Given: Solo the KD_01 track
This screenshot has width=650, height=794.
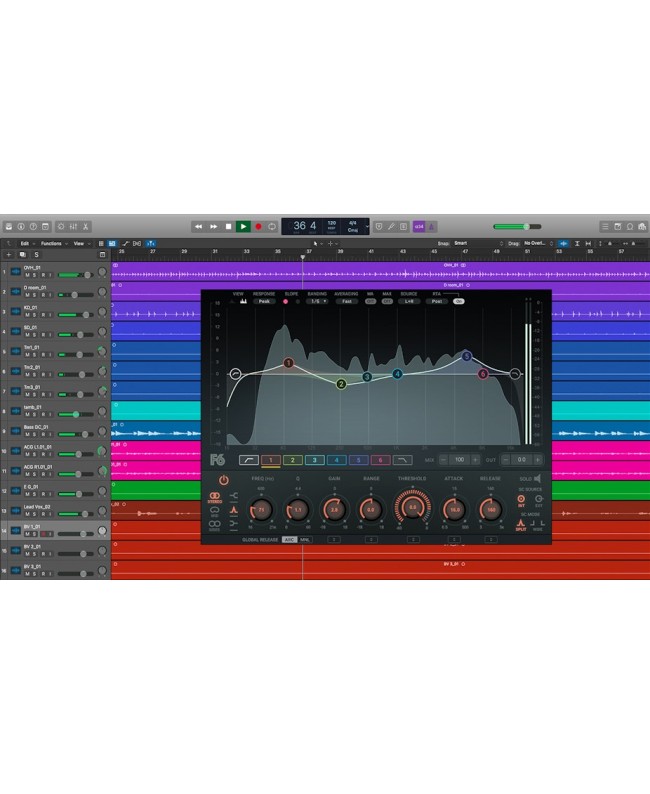Looking at the screenshot, I should coord(34,315).
